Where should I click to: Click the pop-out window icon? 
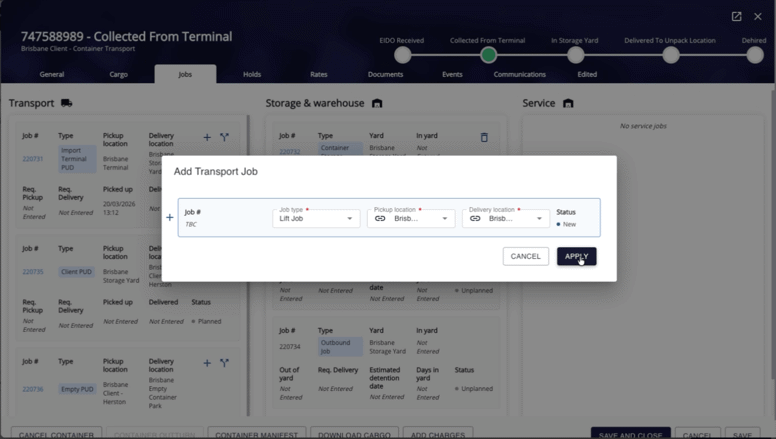pyautogui.click(x=736, y=16)
